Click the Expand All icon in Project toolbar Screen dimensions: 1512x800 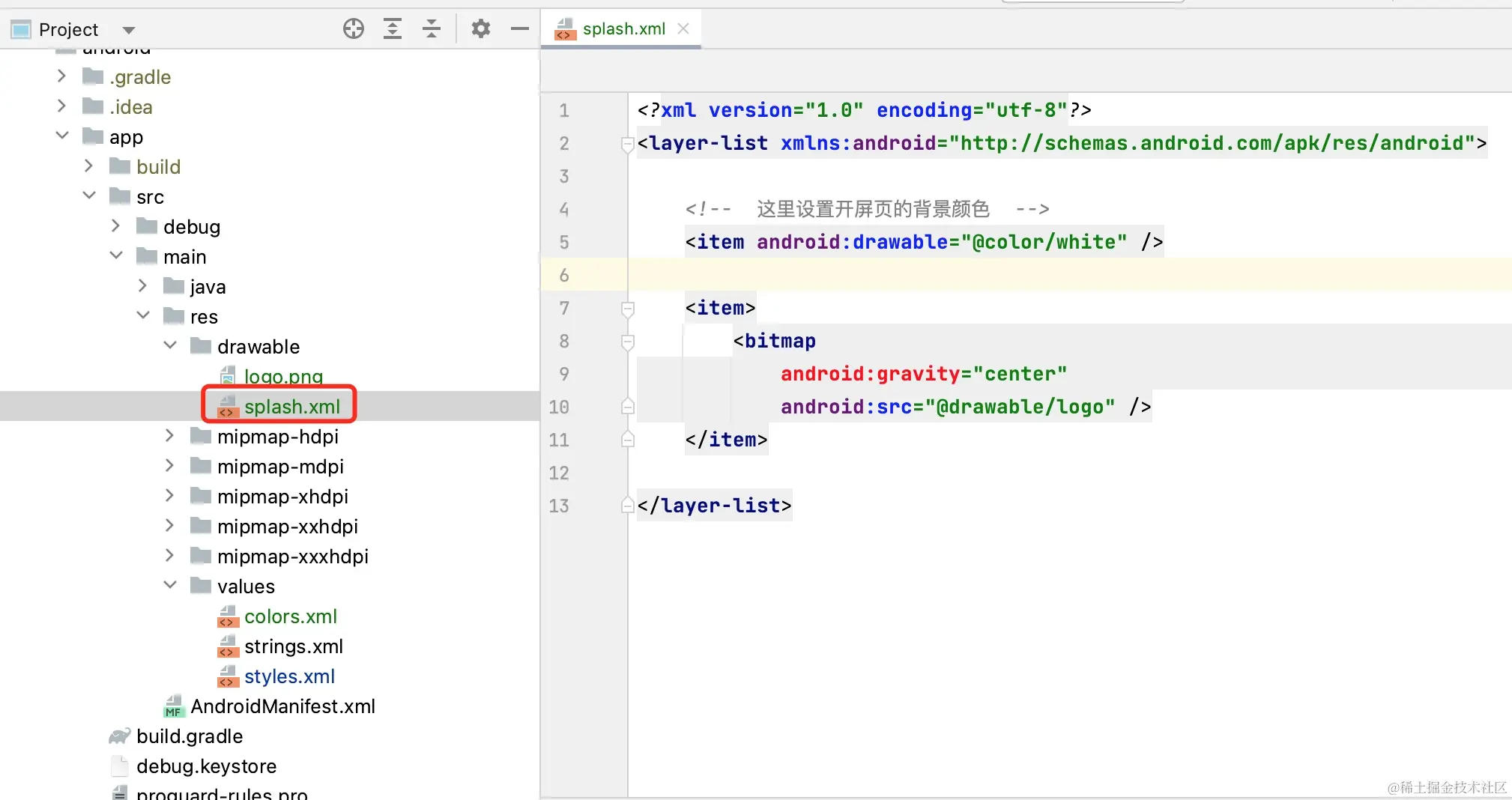click(393, 29)
